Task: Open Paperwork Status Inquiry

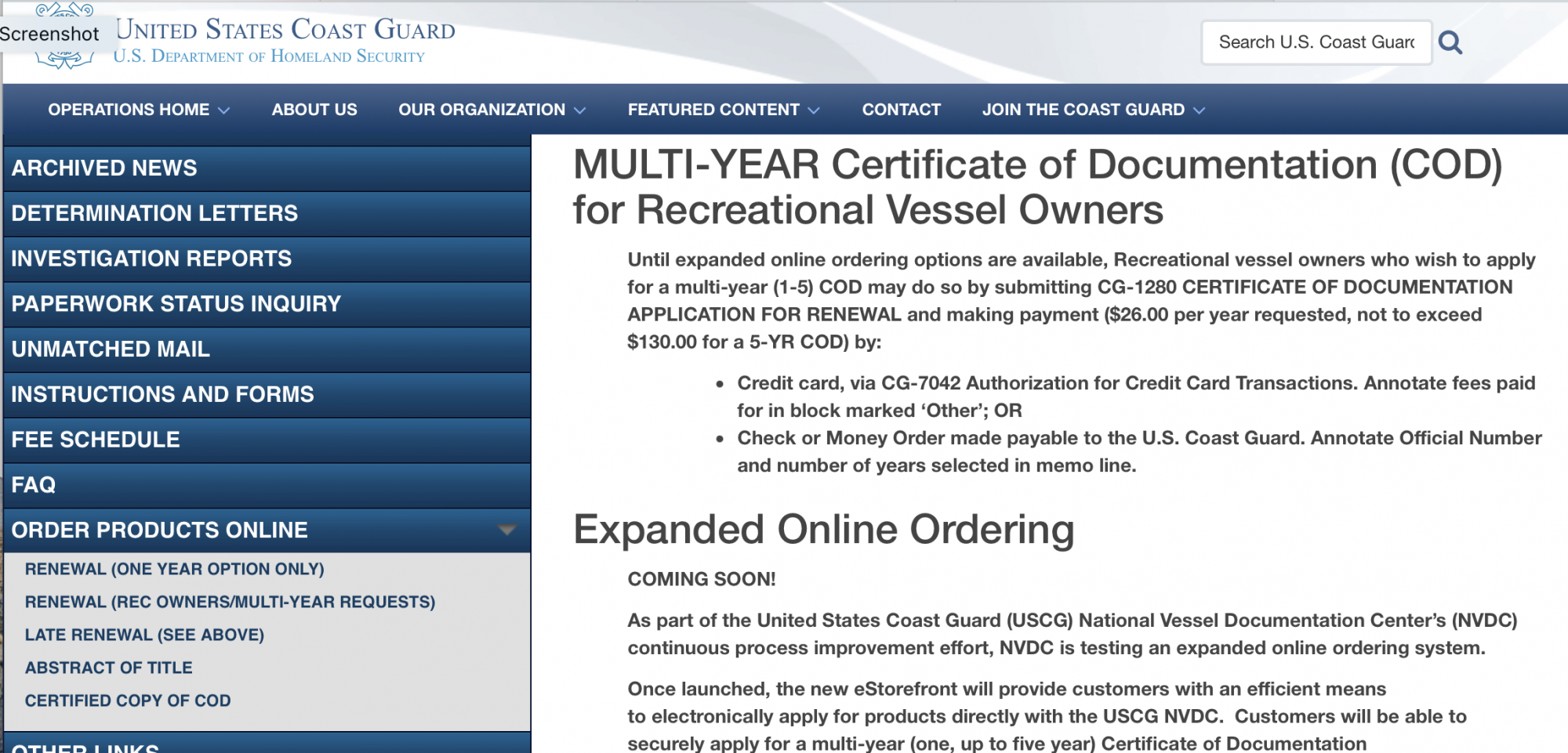Action: [x=267, y=305]
